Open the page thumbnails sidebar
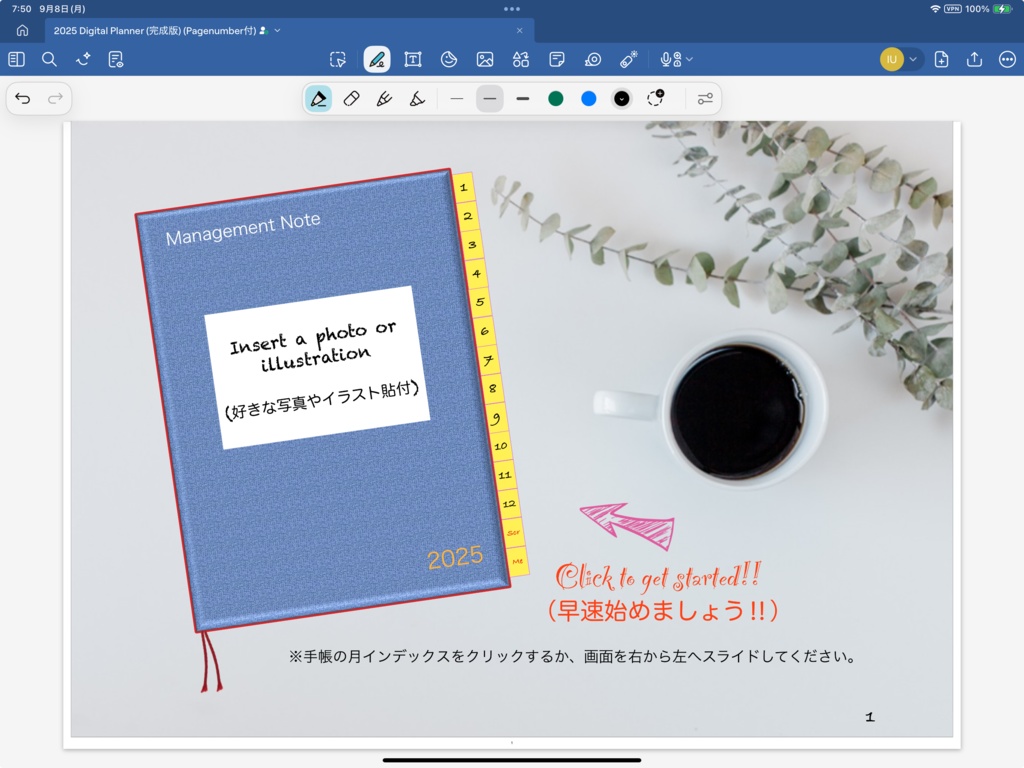The width and height of the screenshot is (1024, 768). tap(16, 59)
